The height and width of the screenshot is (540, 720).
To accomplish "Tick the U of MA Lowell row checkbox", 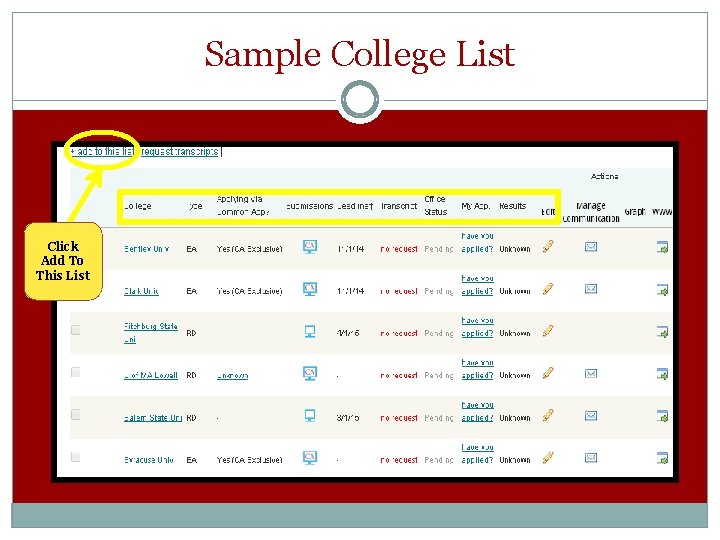I will coord(76,372).
